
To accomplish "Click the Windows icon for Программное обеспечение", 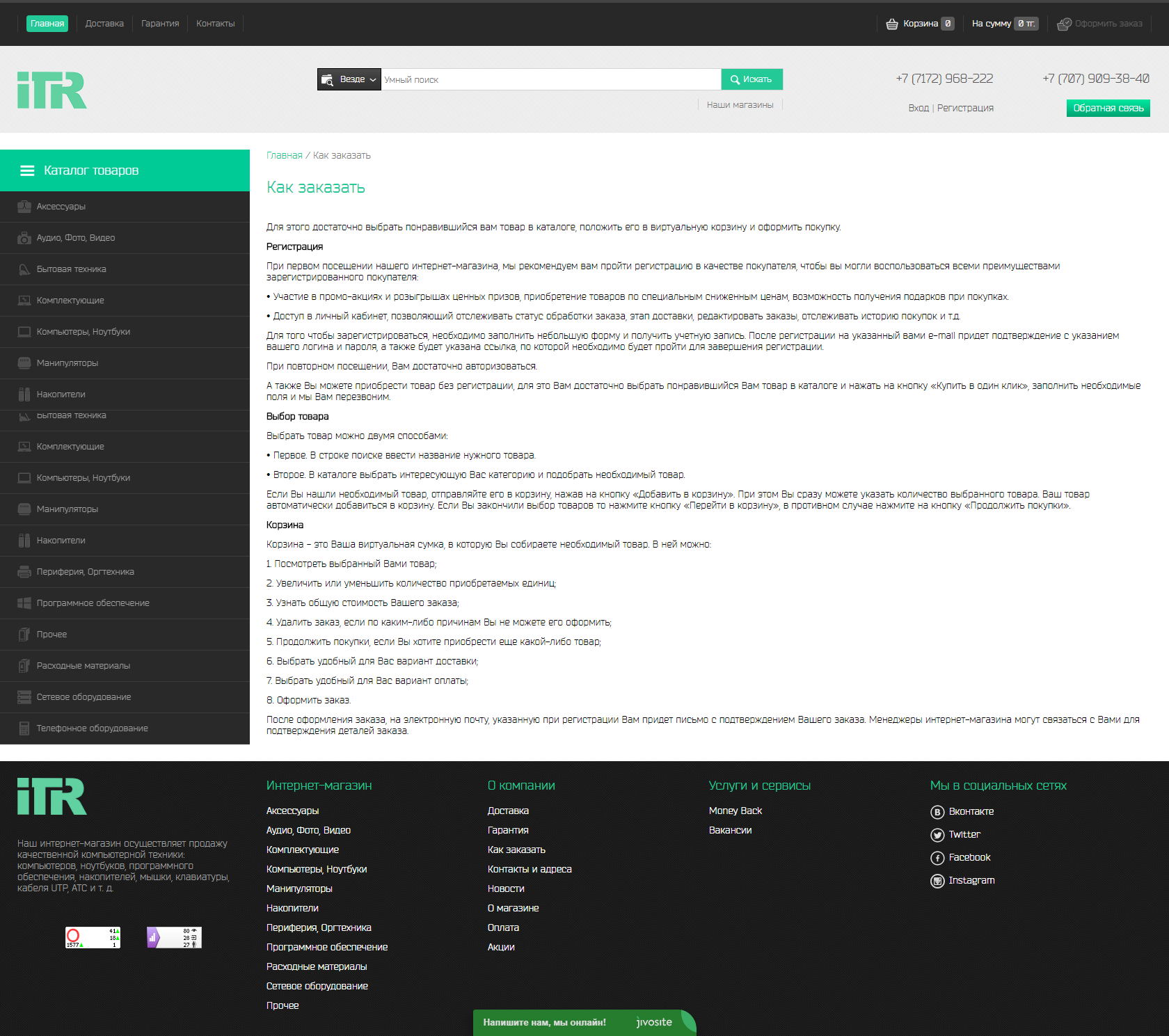I will click(x=24, y=603).
